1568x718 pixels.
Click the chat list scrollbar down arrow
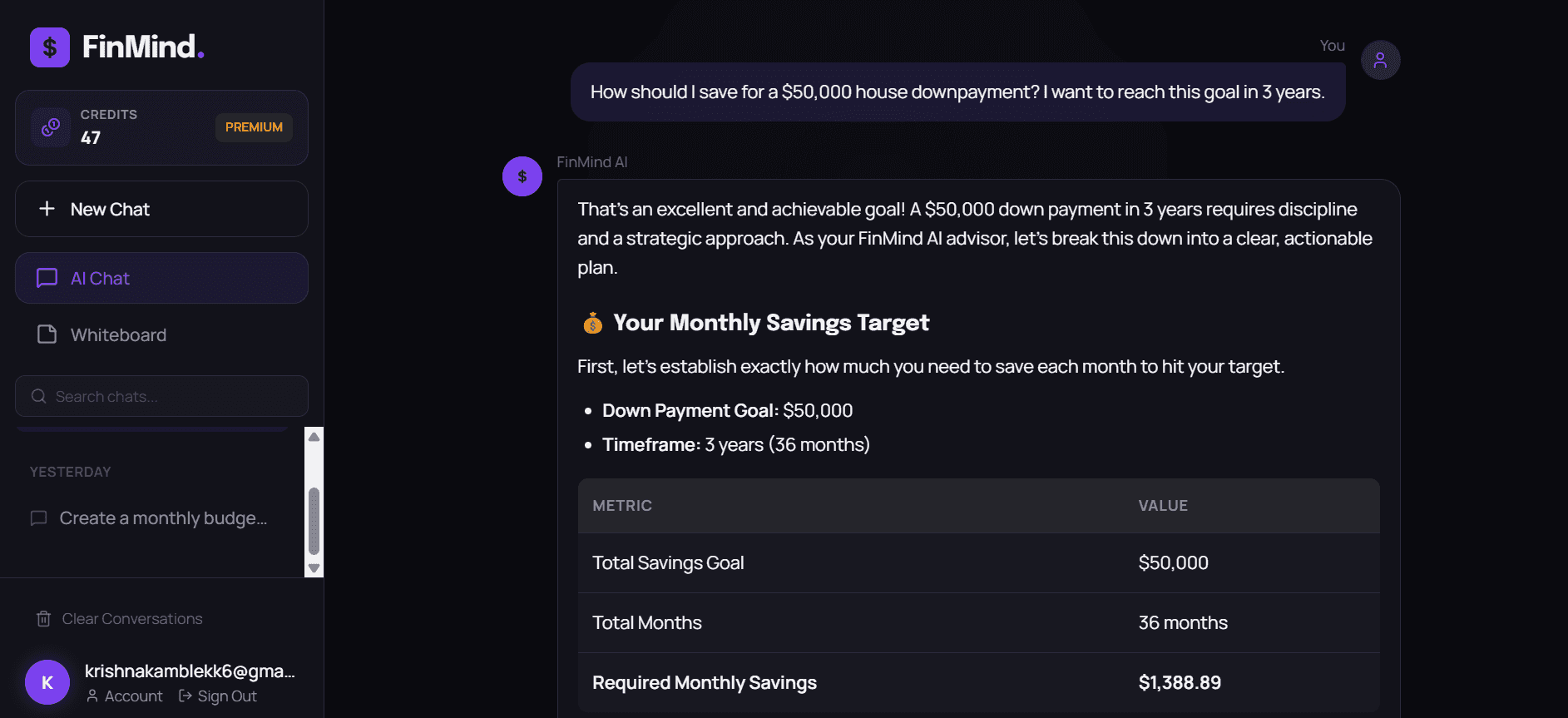click(x=314, y=568)
